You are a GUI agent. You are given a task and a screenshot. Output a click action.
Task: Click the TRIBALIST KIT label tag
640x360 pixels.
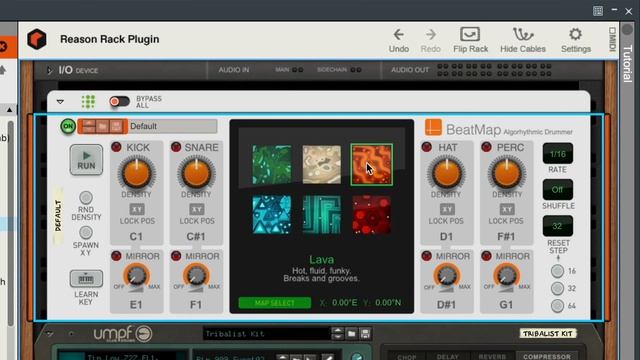(x=548, y=333)
